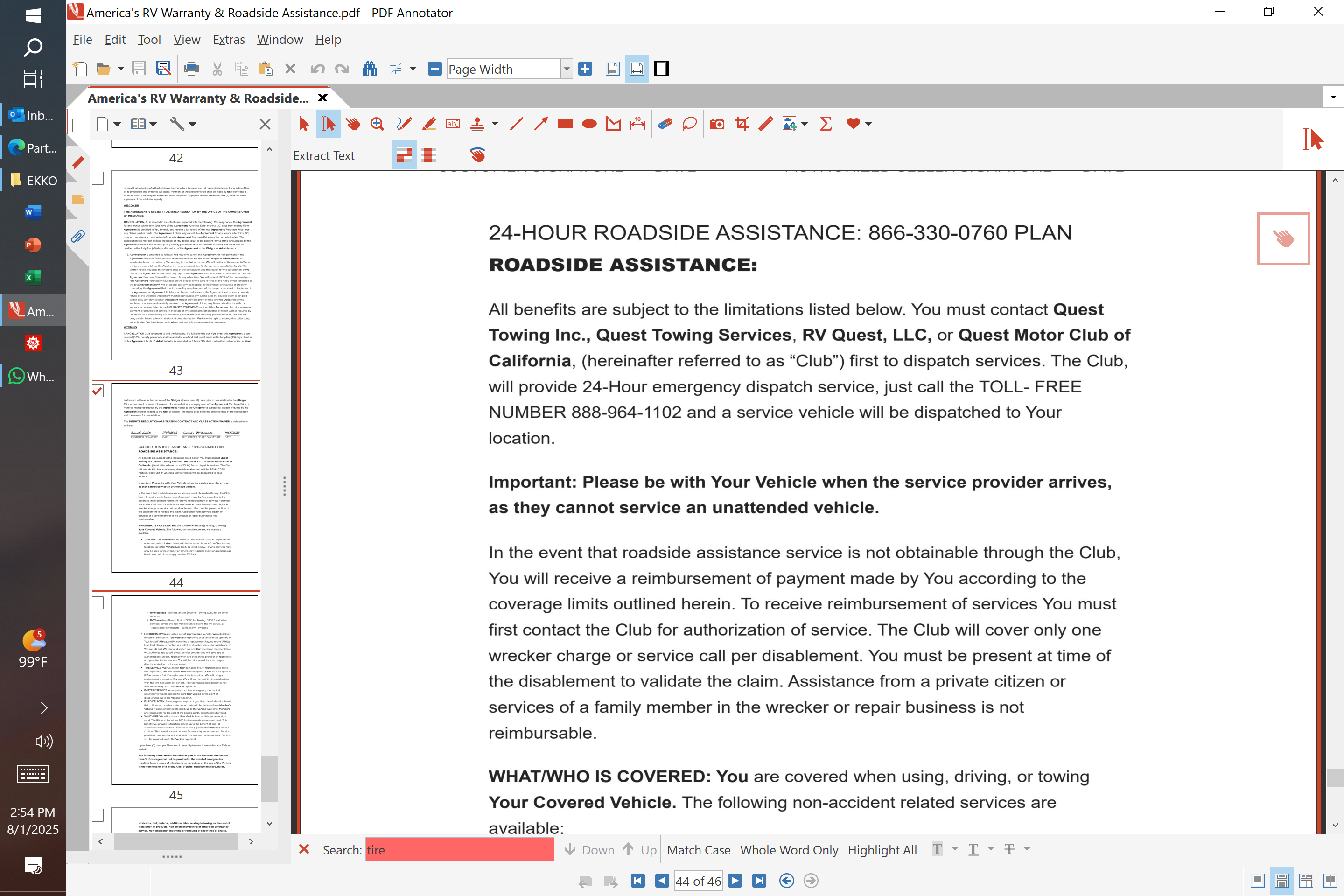Select the Marker highlighter tool

[x=428, y=124]
